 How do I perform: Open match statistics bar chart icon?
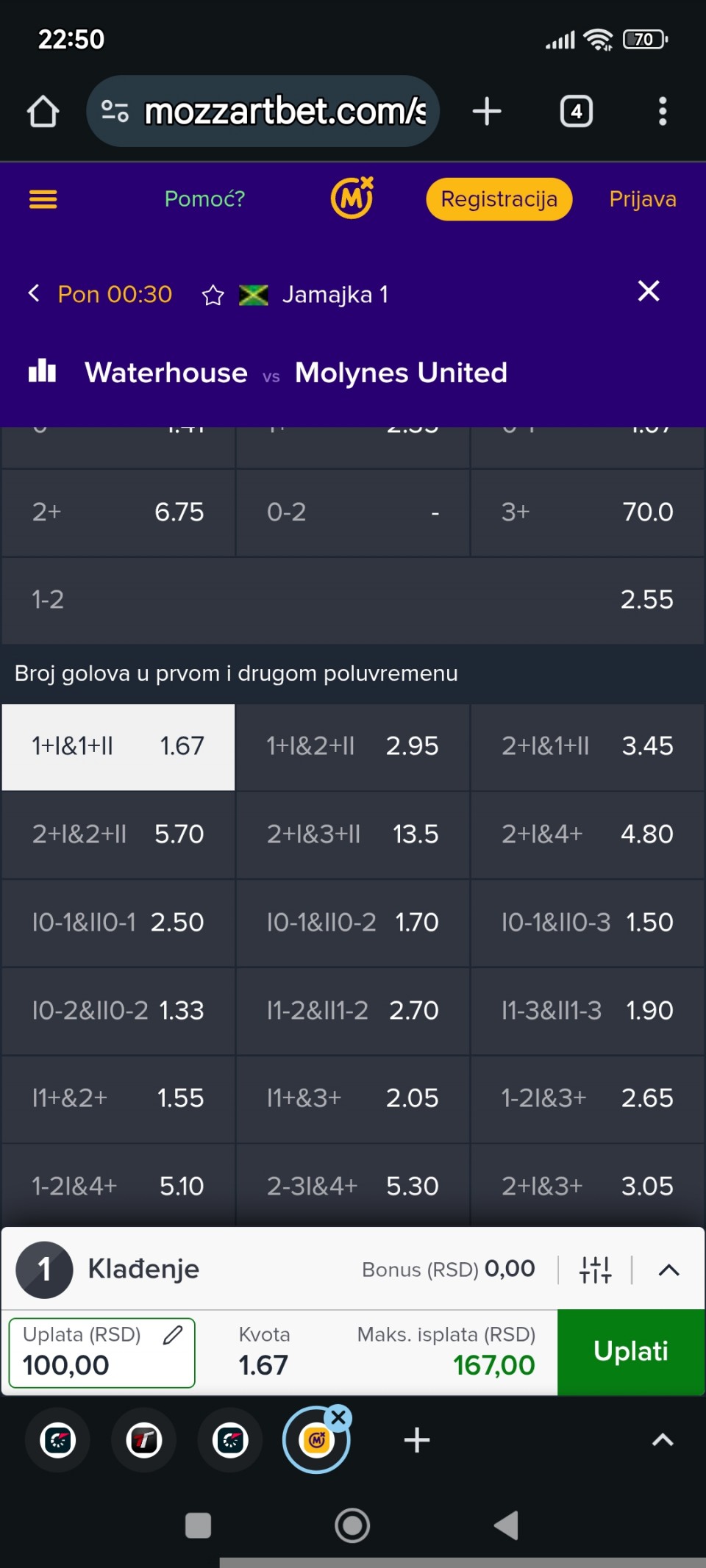point(42,371)
